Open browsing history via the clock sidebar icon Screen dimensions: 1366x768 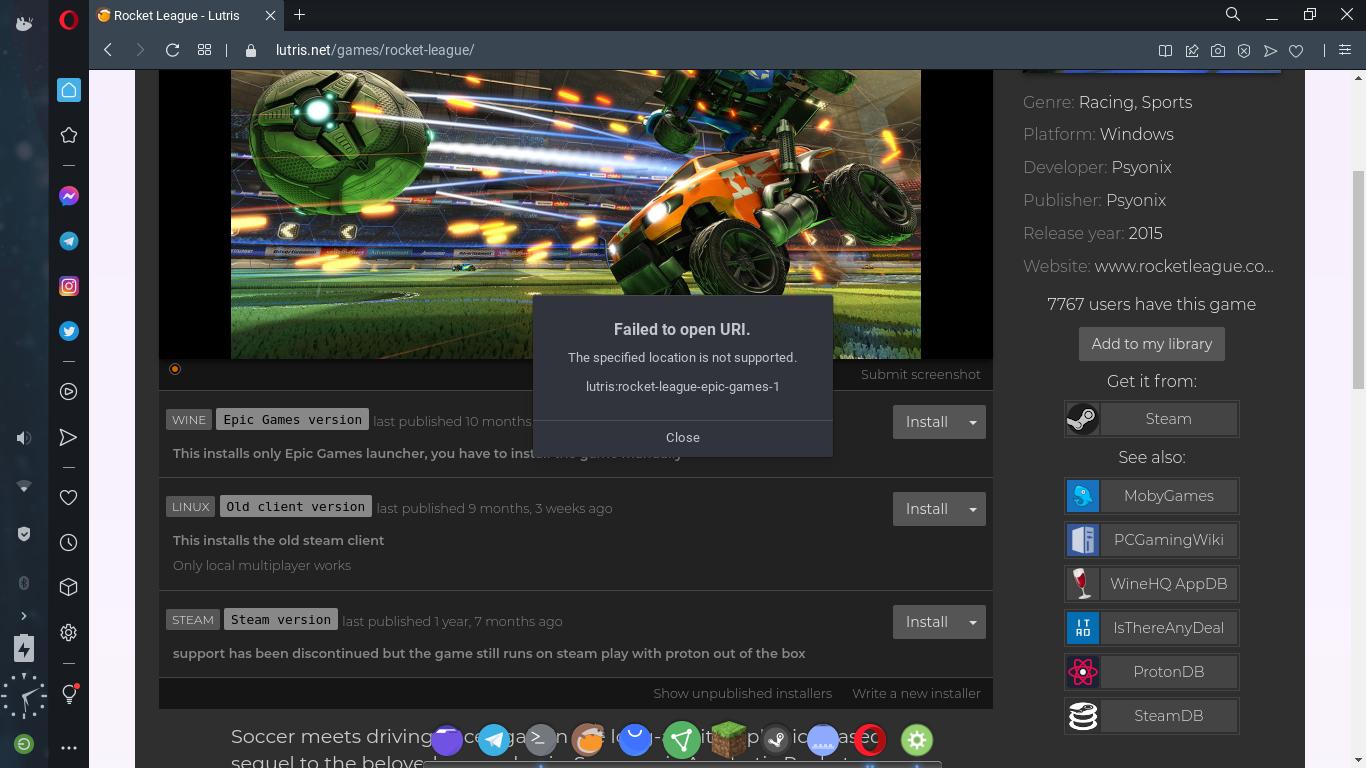tap(68, 542)
